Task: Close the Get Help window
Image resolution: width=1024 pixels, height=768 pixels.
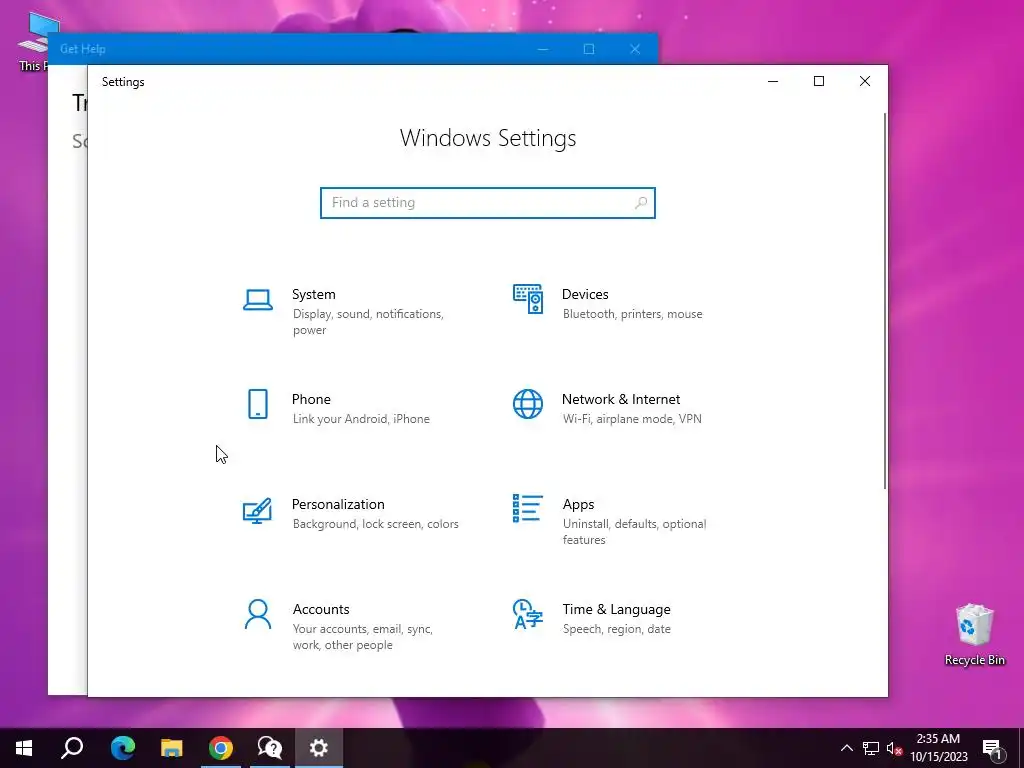Action: (635, 49)
